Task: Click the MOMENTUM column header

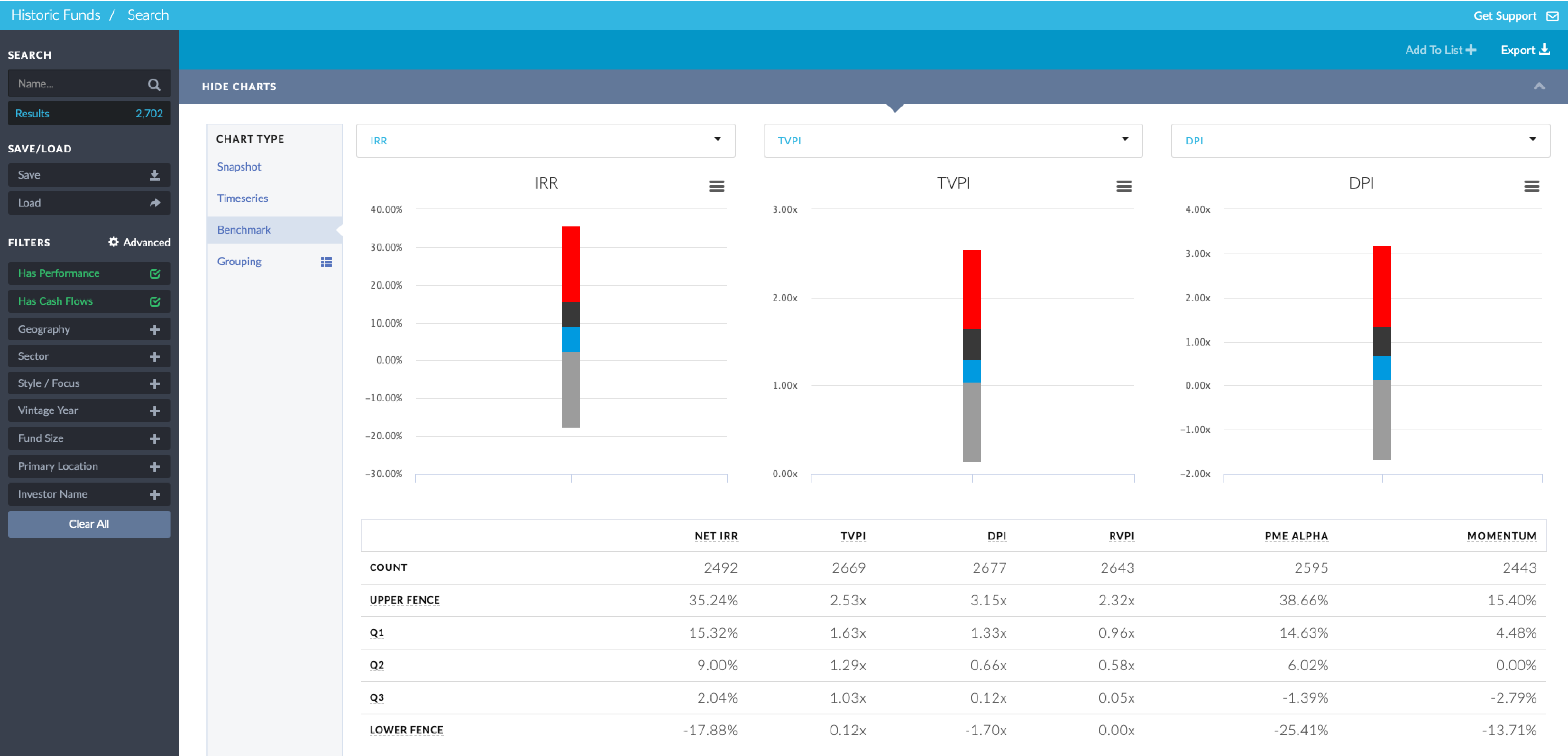Action: click(x=1501, y=536)
